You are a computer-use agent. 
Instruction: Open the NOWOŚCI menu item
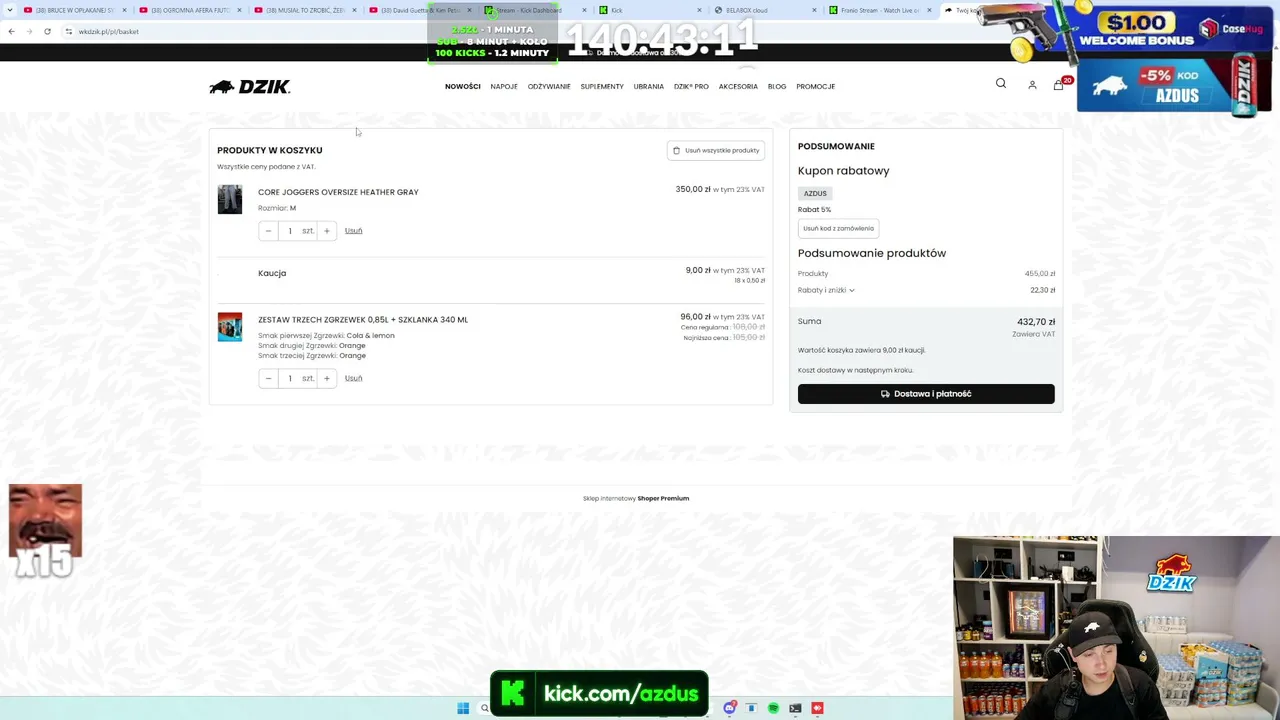coord(463,87)
